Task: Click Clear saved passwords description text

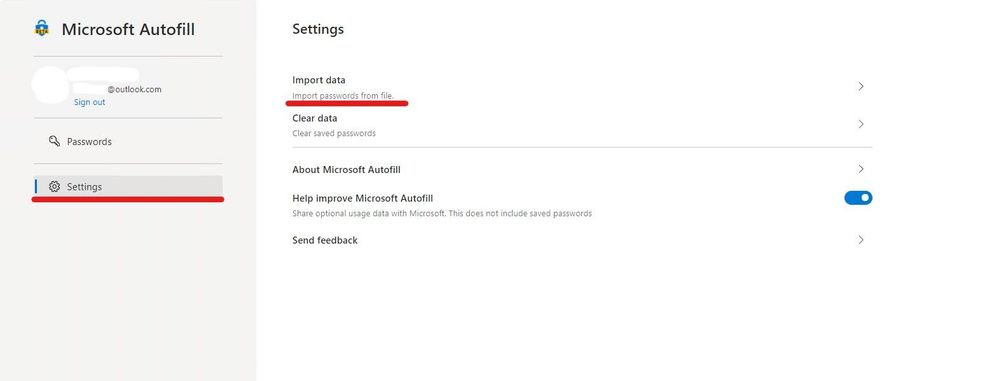Action: 334,134
